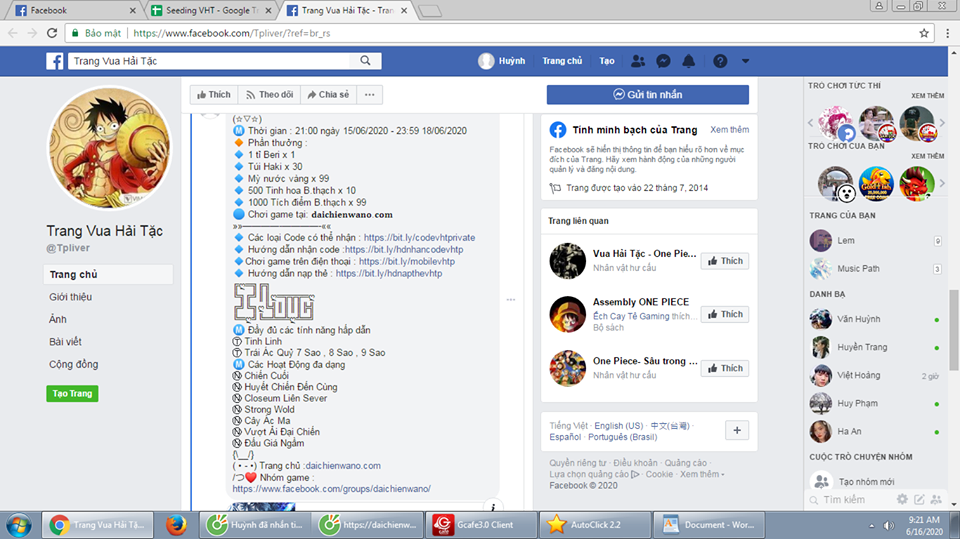Open Firefox from the taskbar

176,525
